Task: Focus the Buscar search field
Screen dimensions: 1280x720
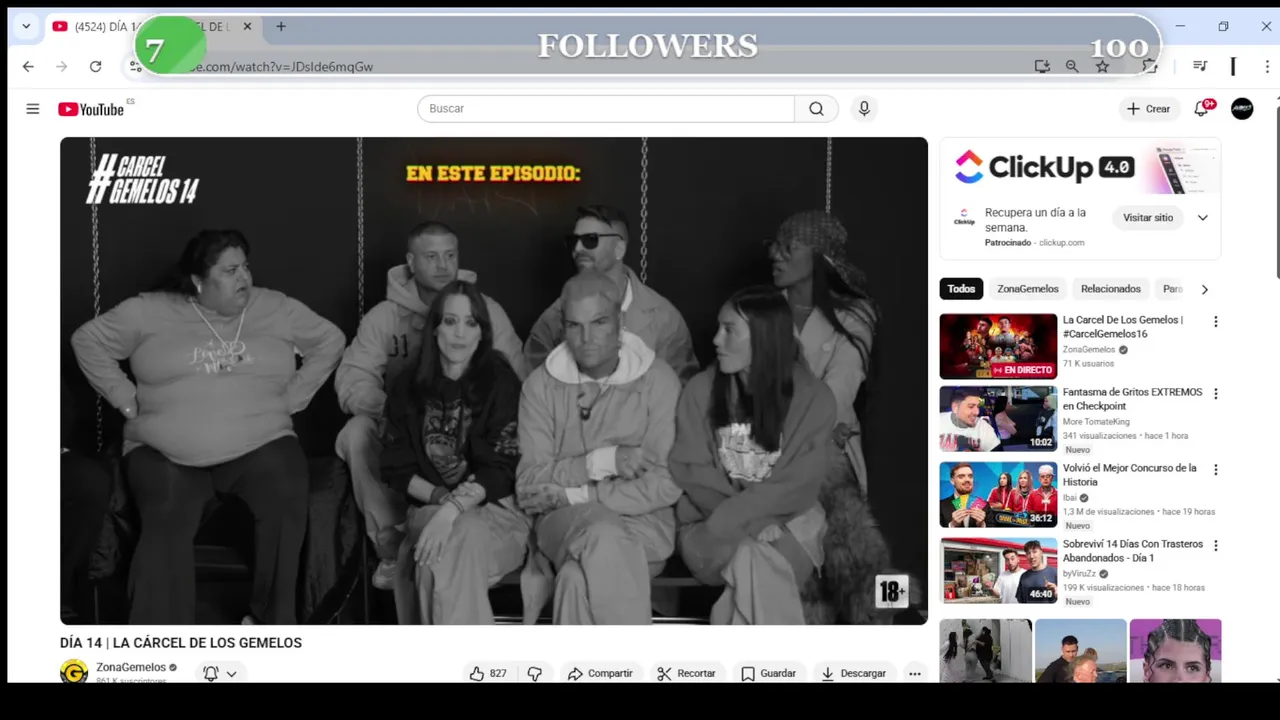Action: [605, 109]
